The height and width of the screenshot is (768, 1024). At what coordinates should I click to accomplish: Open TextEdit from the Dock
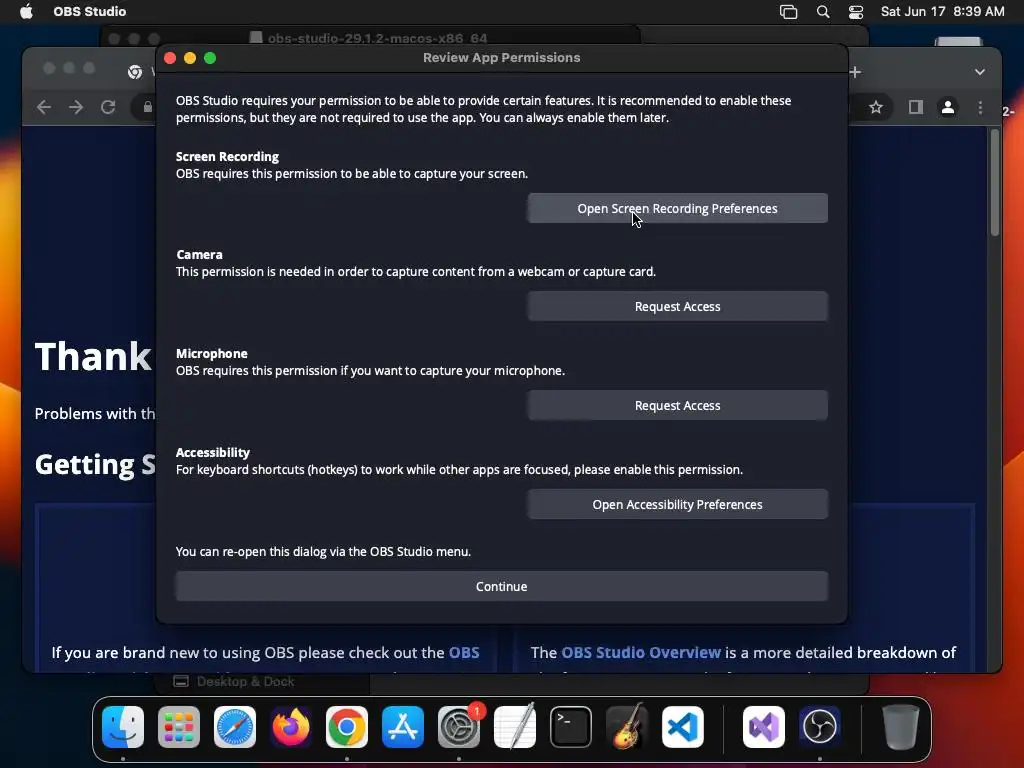pos(515,727)
